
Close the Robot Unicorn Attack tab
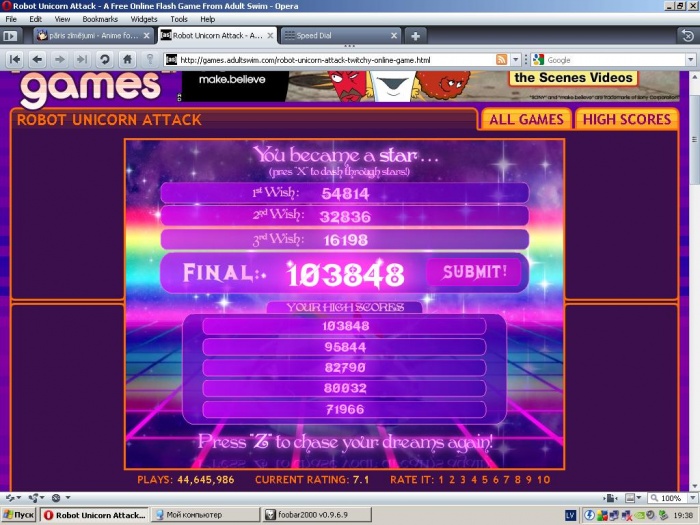click(x=270, y=36)
